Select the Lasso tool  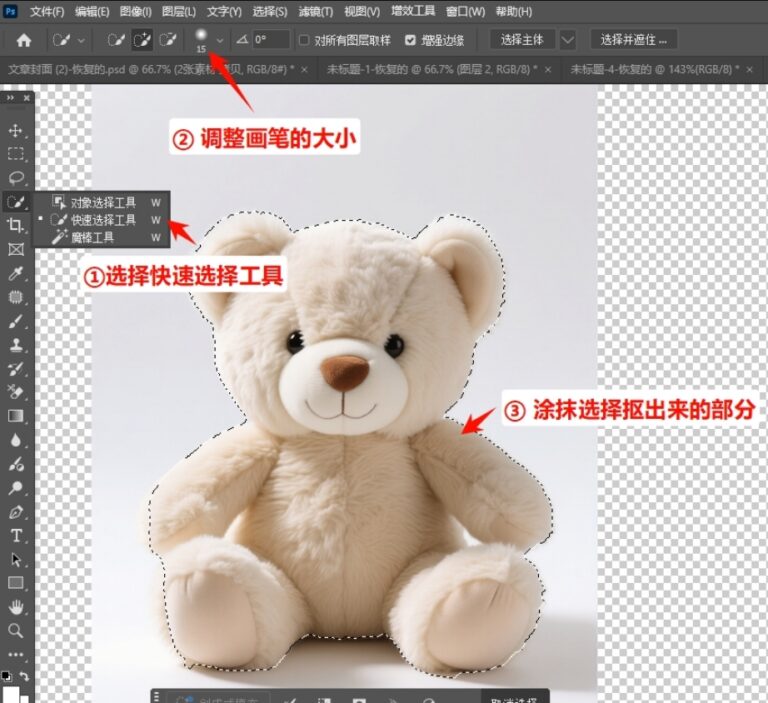16,177
